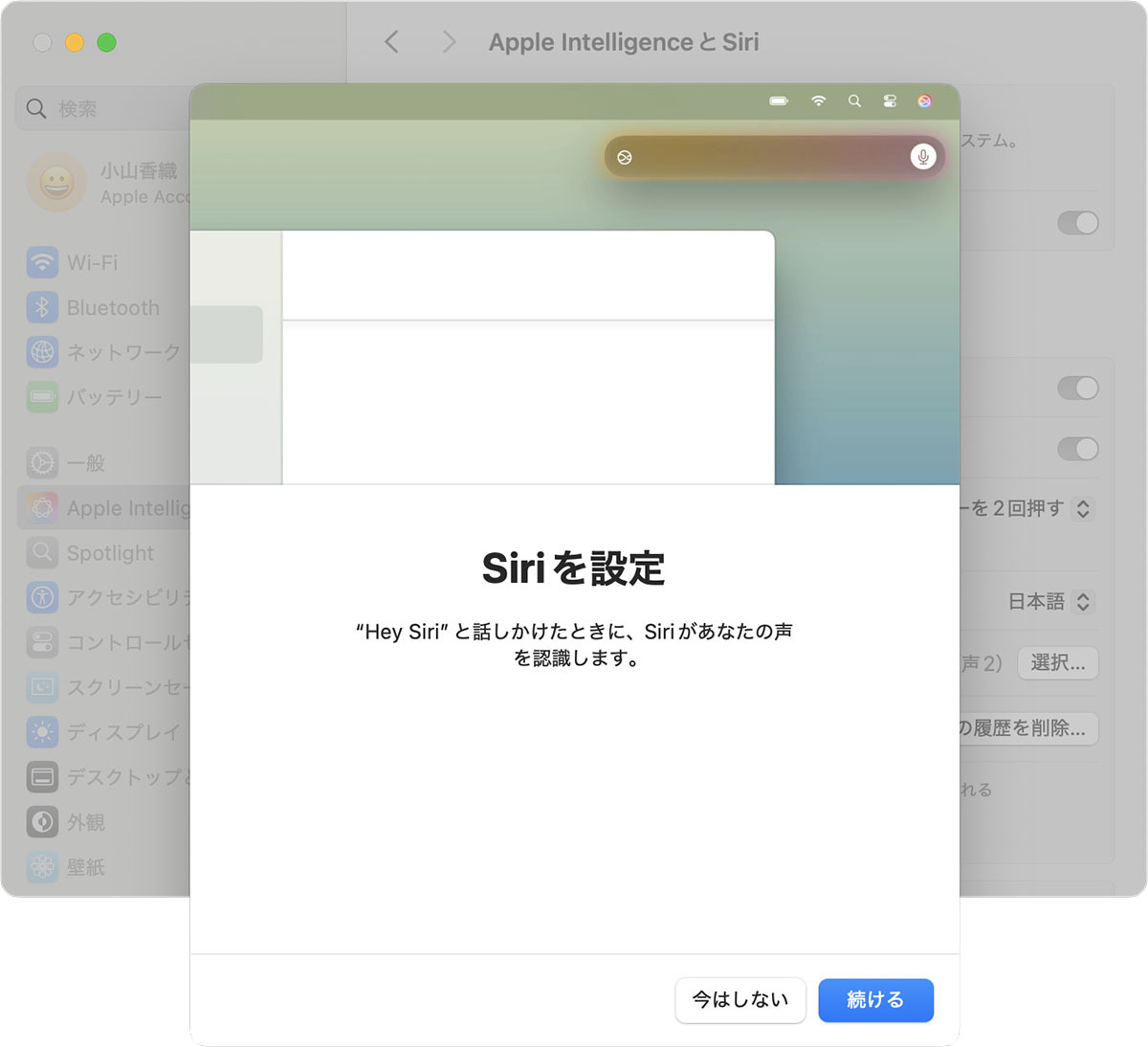Click the Wi-Fi icon in illustrated menu bar
The width and height of the screenshot is (1148, 1047).
[818, 100]
